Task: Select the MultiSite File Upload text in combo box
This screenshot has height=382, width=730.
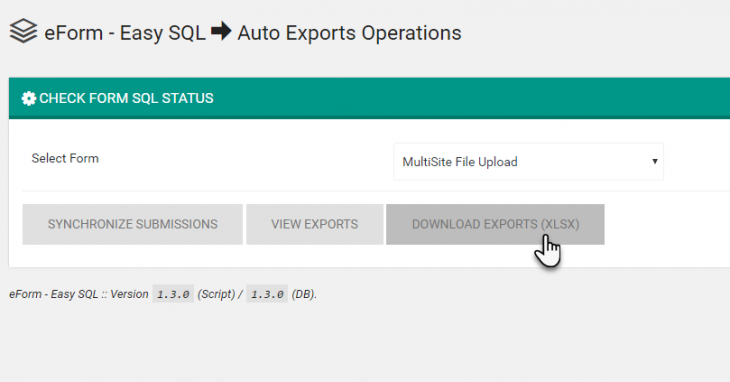Action: 460,162
